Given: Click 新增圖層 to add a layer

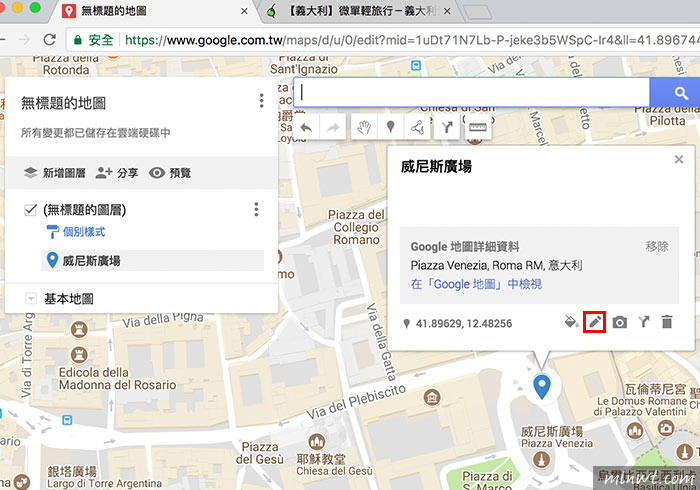Looking at the screenshot, I should coord(54,173).
